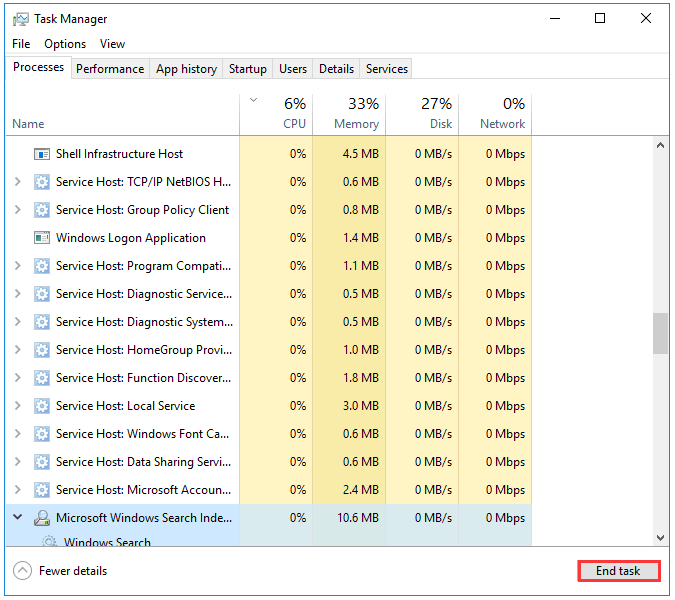
Task: Click the sort direction chevron above CPU
Action: coord(254,100)
